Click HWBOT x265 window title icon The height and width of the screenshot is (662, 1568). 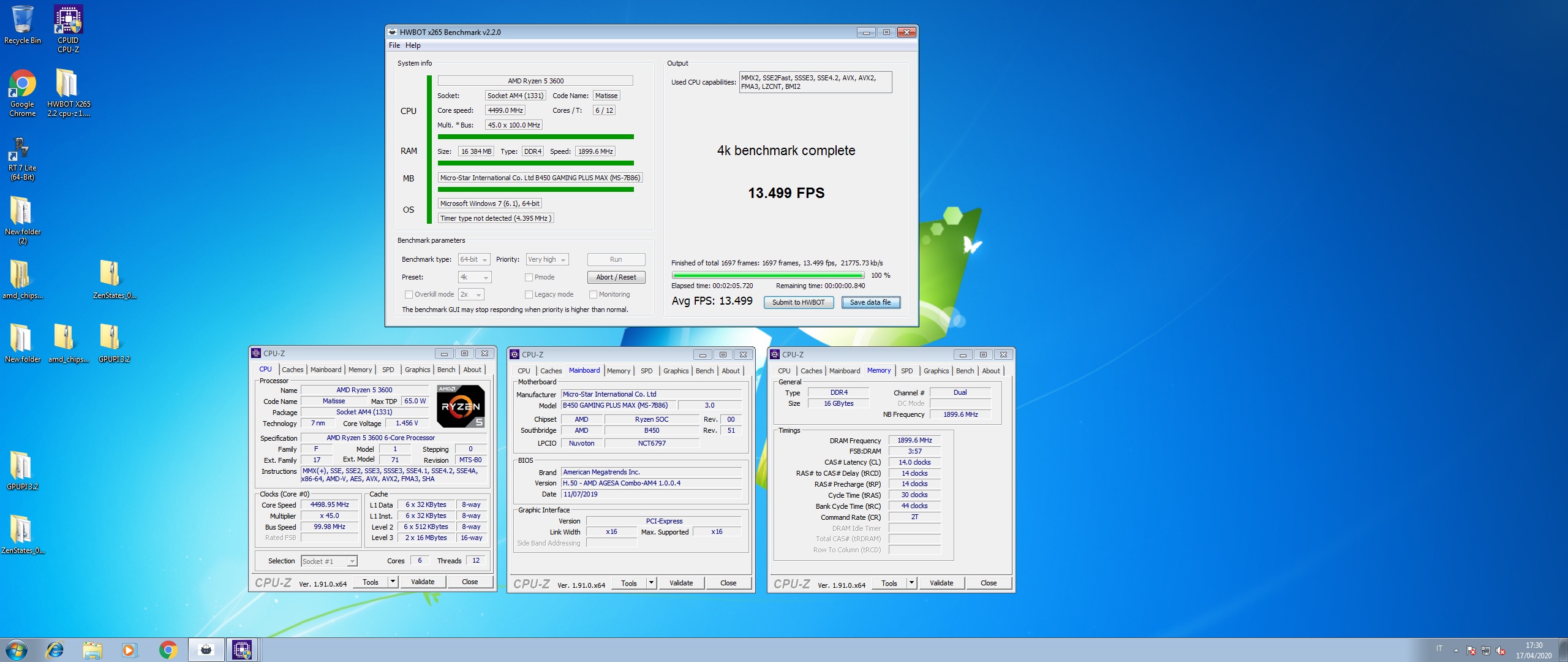click(393, 32)
